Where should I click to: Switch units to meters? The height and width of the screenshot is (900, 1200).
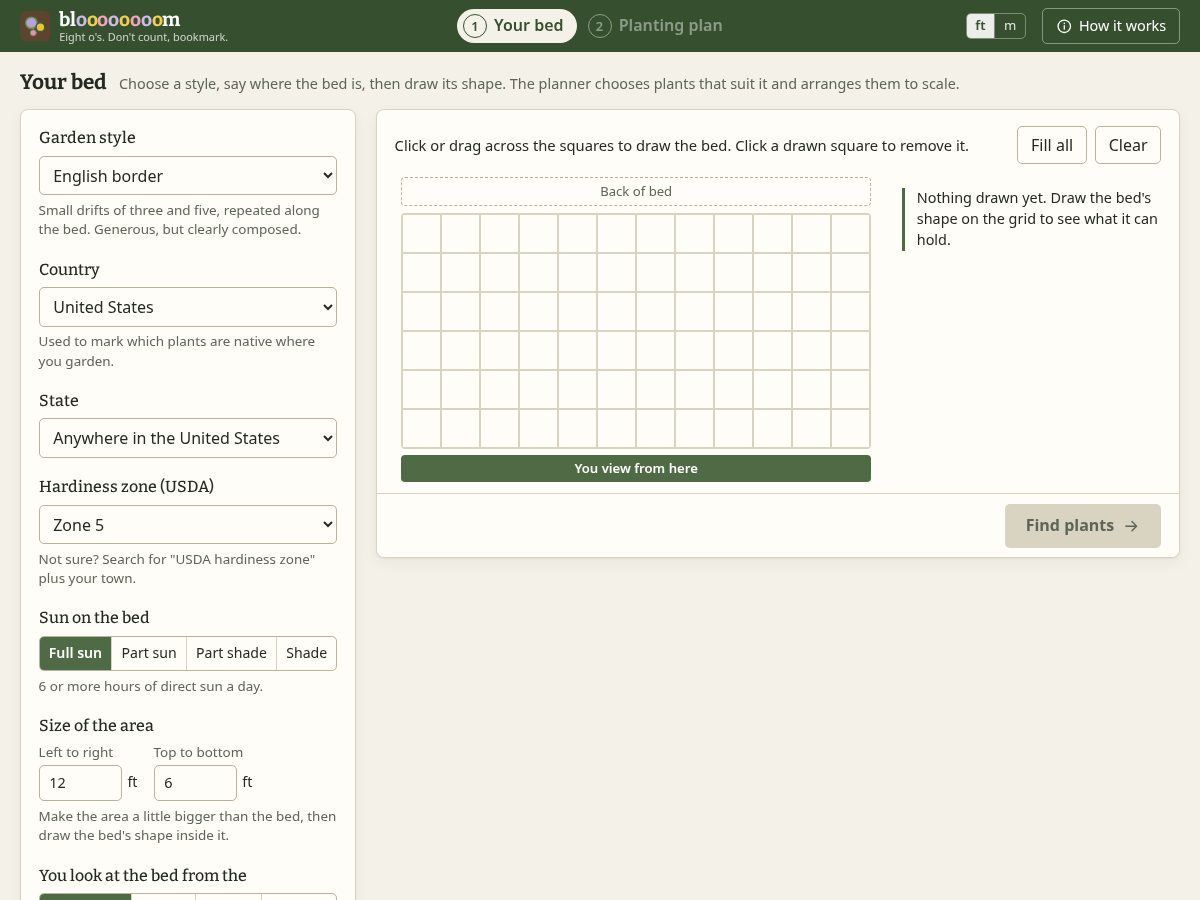(1010, 26)
